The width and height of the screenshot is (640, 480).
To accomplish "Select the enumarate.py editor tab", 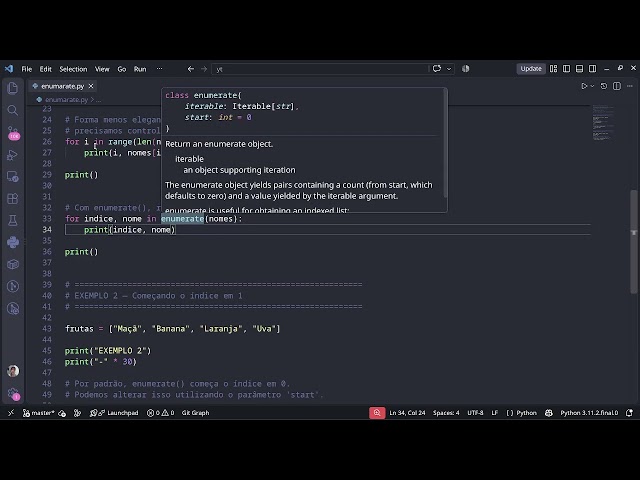I will pyautogui.click(x=62, y=86).
